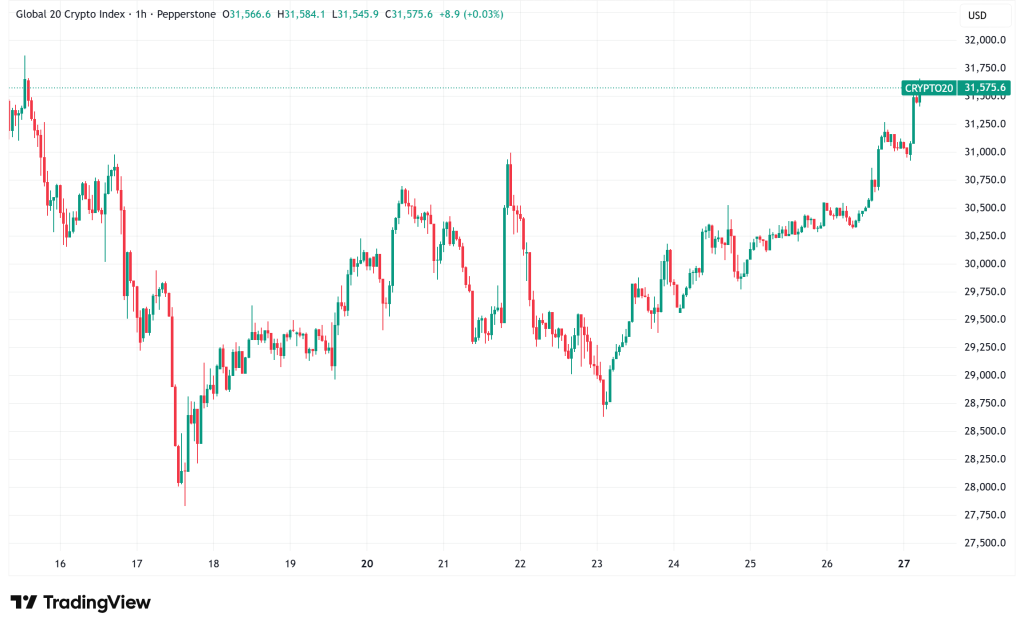Click the Open value O31,566.6 in legend
This screenshot has height=629, width=1024.
tap(249, 15)
